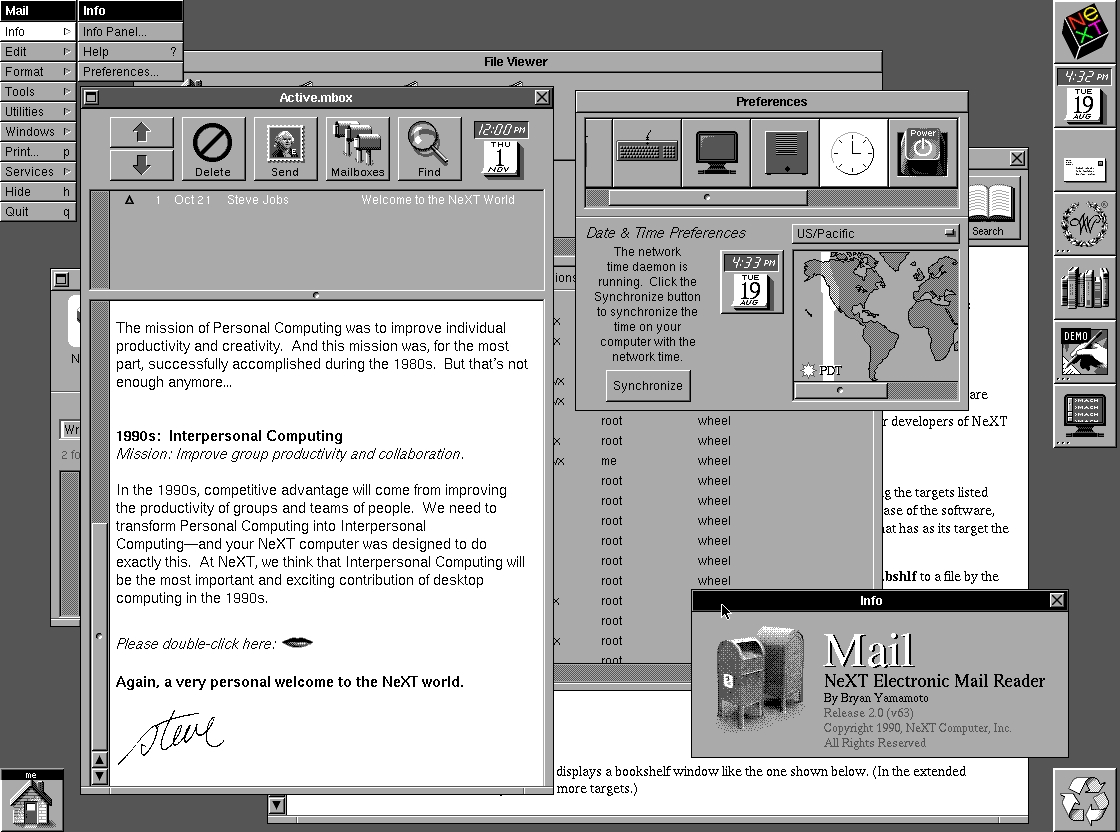Click the message date calendar in Active.mbox toolbar
The image size is (1120, 832).
(501, 149)
